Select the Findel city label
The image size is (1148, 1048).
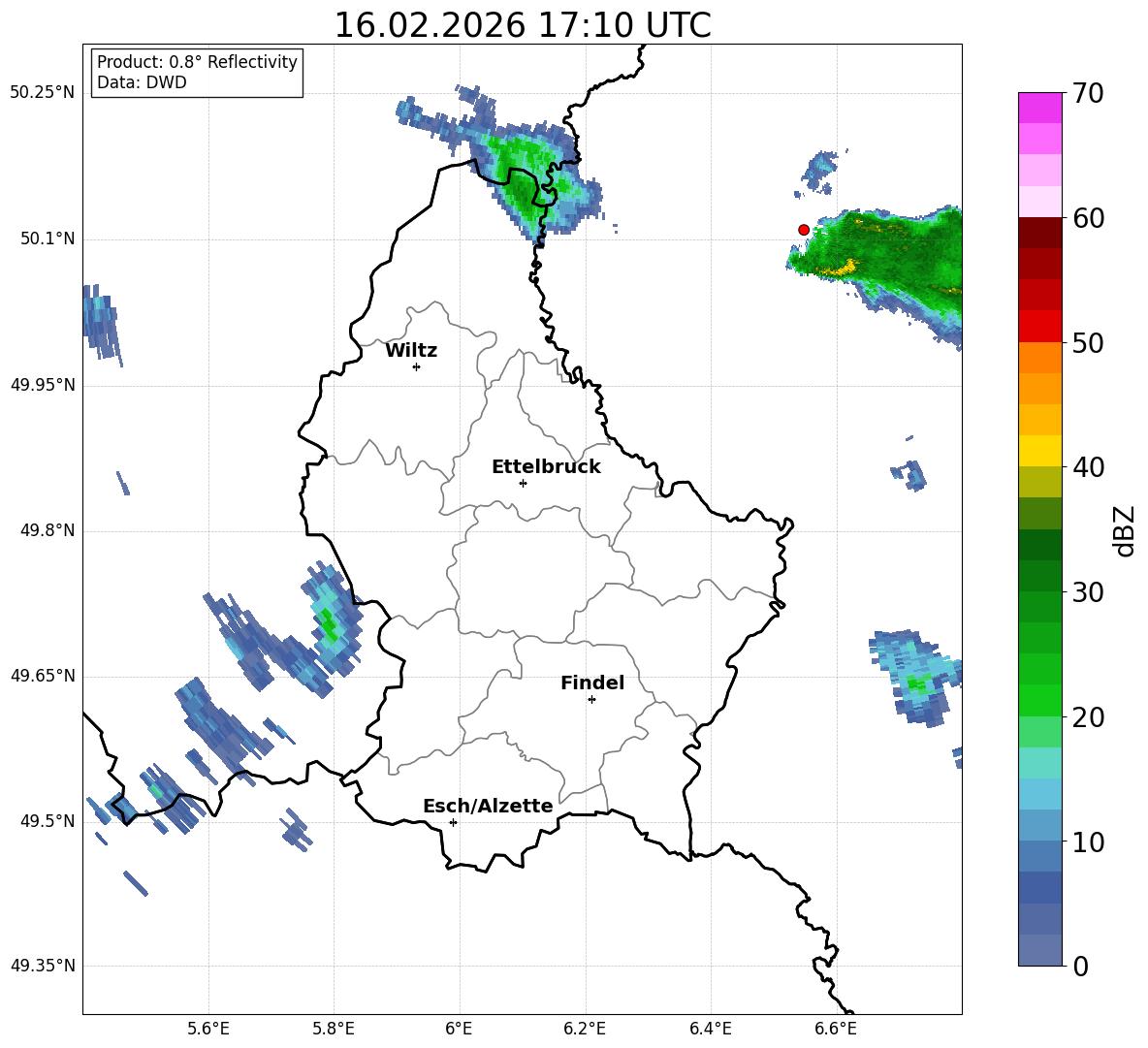(592, 683)
